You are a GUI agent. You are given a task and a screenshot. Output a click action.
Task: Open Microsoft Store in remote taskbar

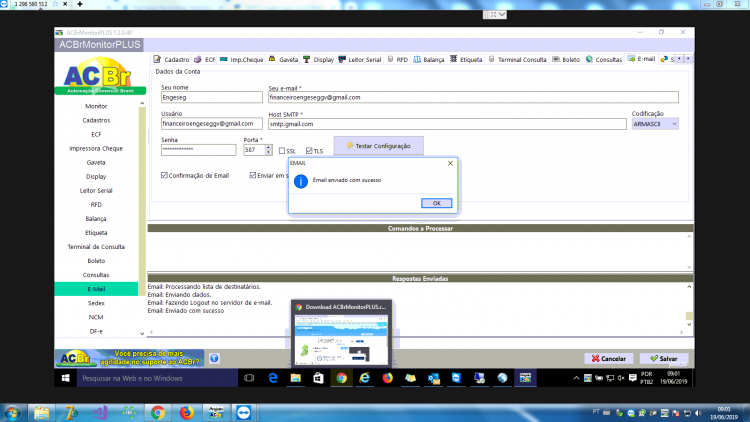tap(319, 378)
